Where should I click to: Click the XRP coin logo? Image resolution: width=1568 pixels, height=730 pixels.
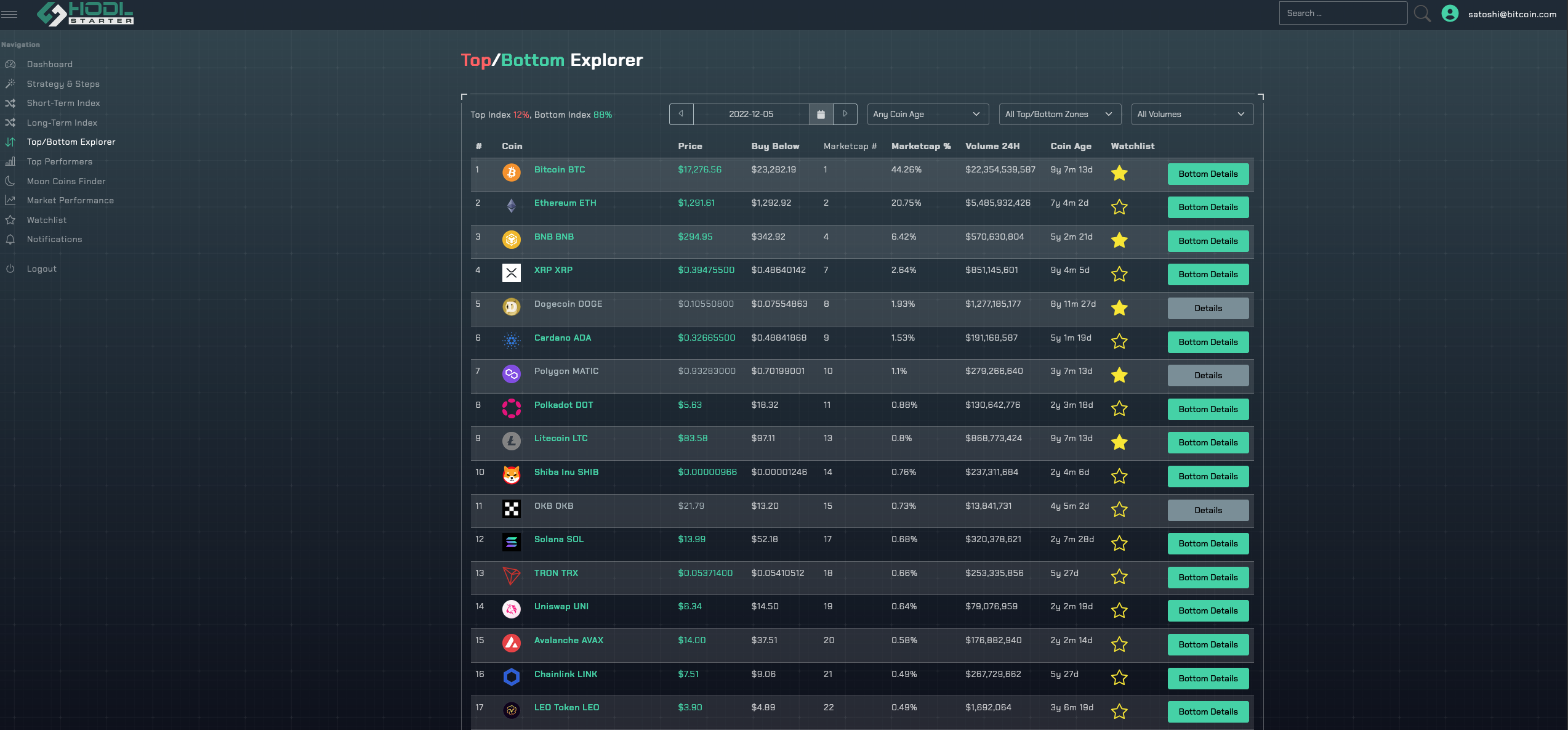point(512,273)
